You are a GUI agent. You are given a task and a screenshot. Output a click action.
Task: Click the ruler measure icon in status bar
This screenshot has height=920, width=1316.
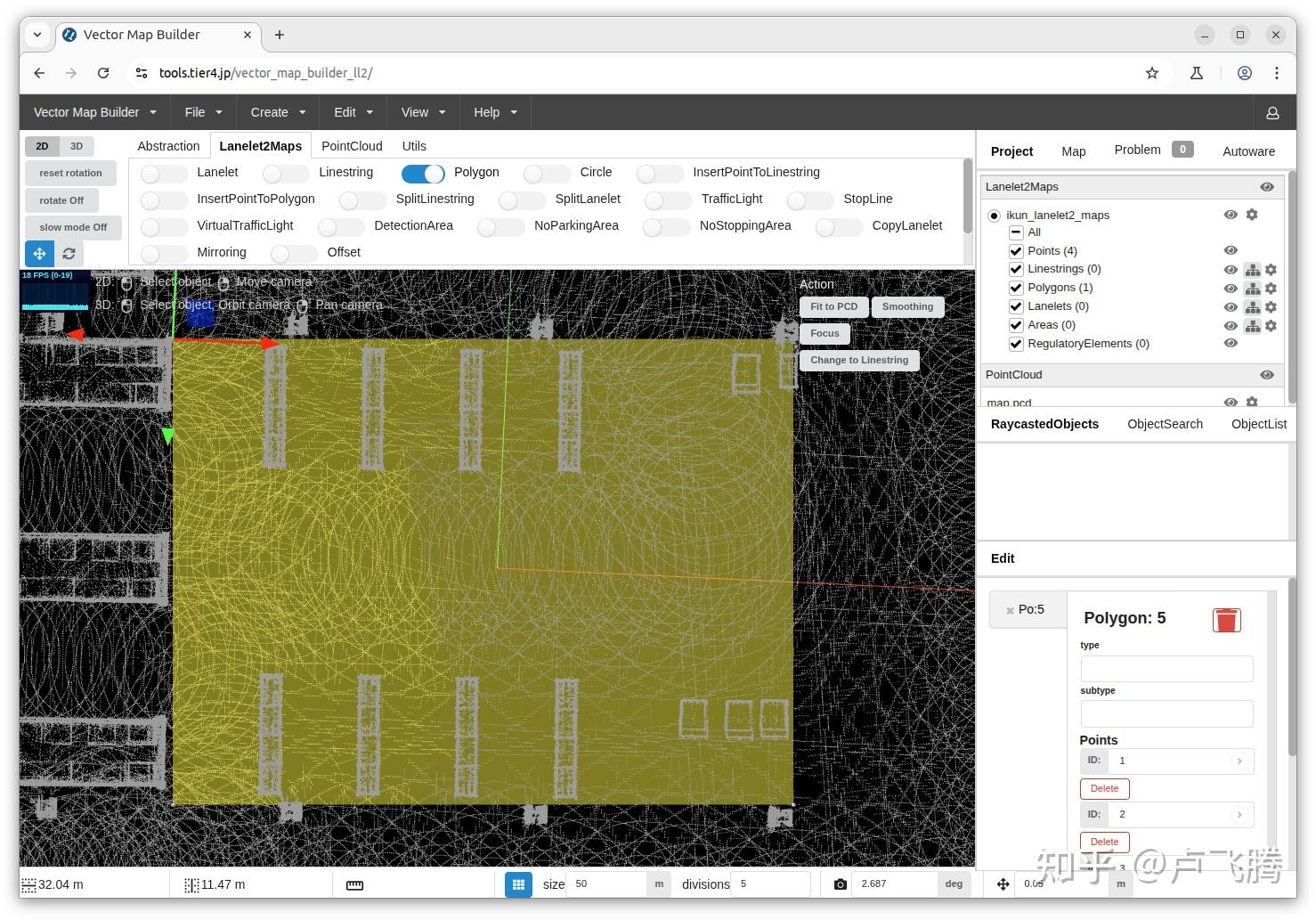click(354, 885)
